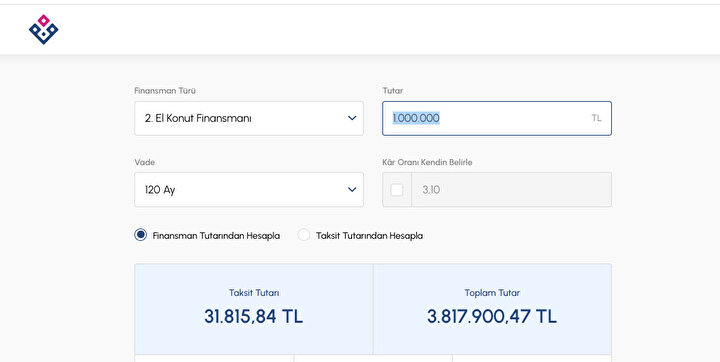
Task: Click the 'Taksit Tutarı' result heading
Action: click(254, 293)
